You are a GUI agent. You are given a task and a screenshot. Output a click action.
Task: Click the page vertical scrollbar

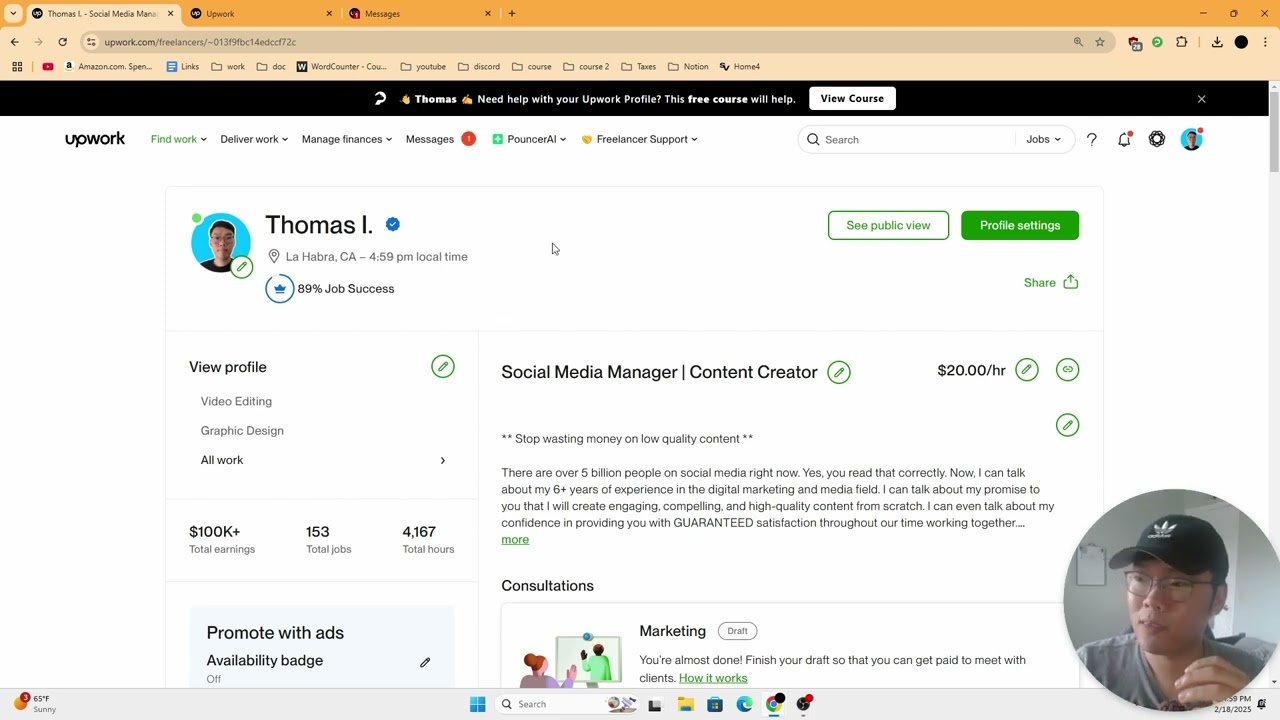[1274, 130]
